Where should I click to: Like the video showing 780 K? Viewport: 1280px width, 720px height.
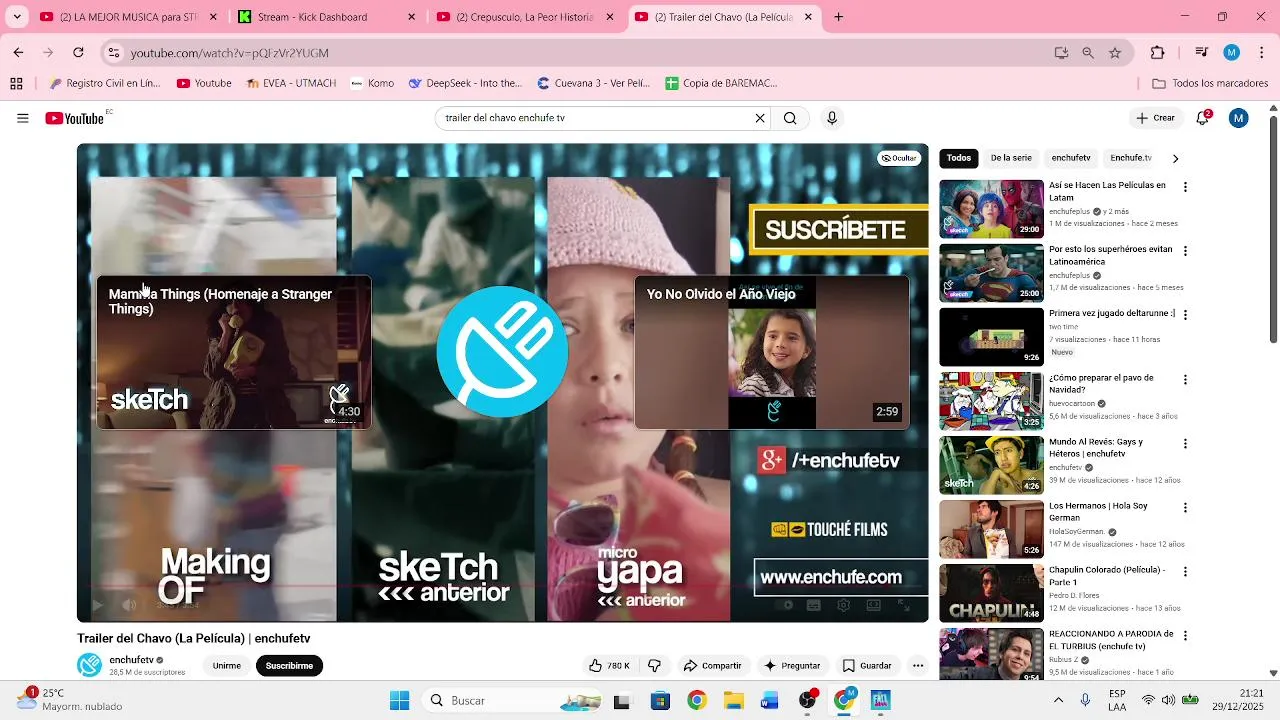tap(609, 666)
